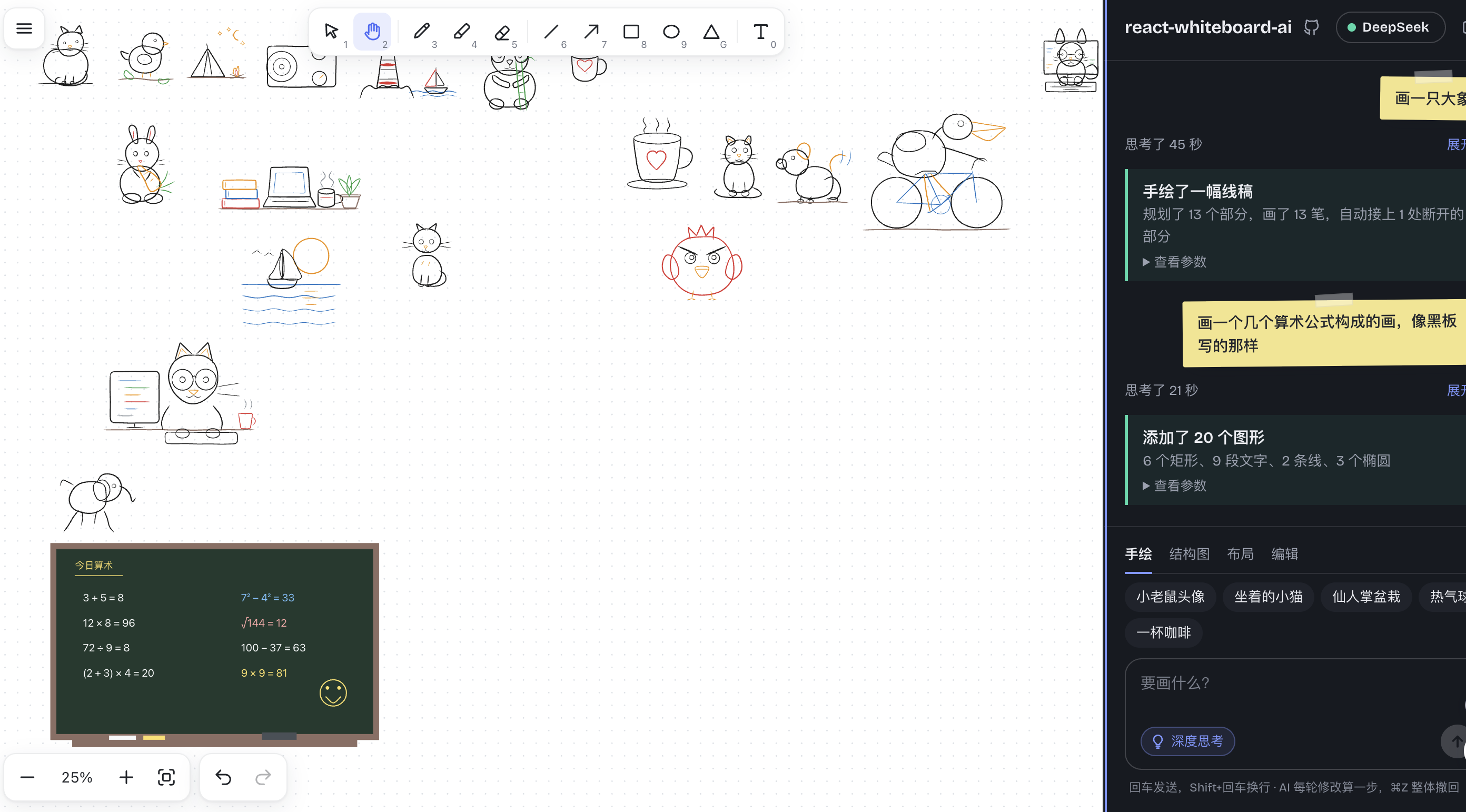Select the triangle shape tool
The height and width of the screenshot is (812, 1466).
point(711,31)
